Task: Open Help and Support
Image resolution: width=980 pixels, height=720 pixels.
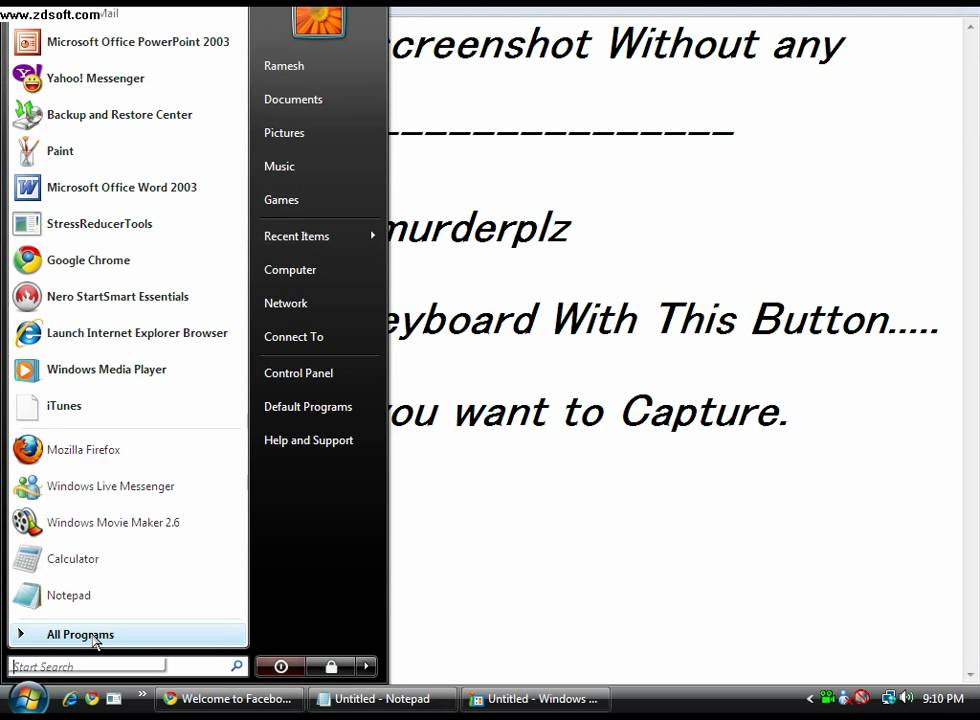Action: [x=309, y=441]
